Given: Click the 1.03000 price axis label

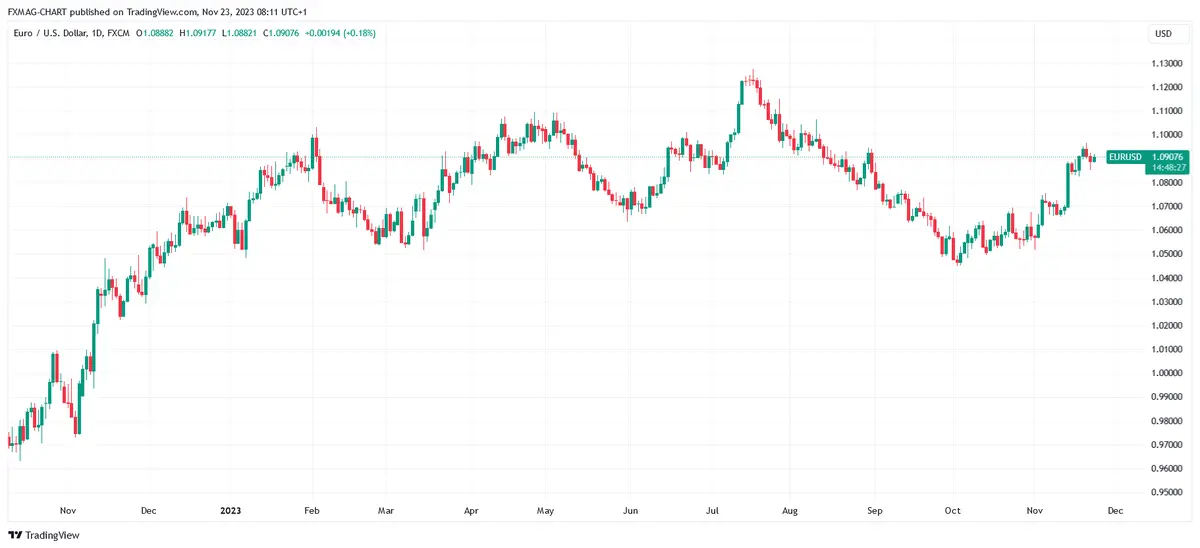Looking at the screenshot, I should [1166, 302].
